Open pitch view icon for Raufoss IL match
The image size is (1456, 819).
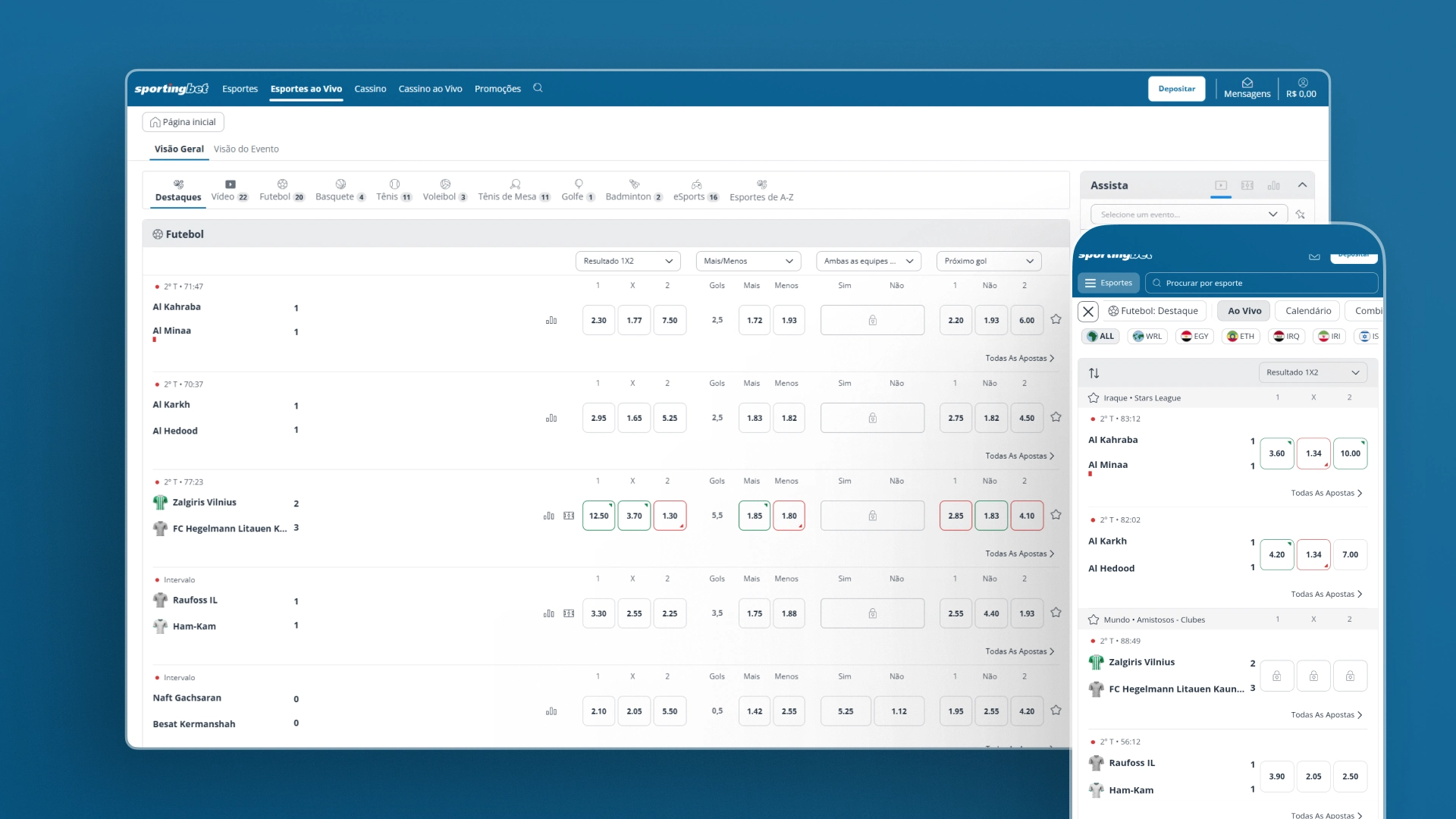click(x=569, y=613)
